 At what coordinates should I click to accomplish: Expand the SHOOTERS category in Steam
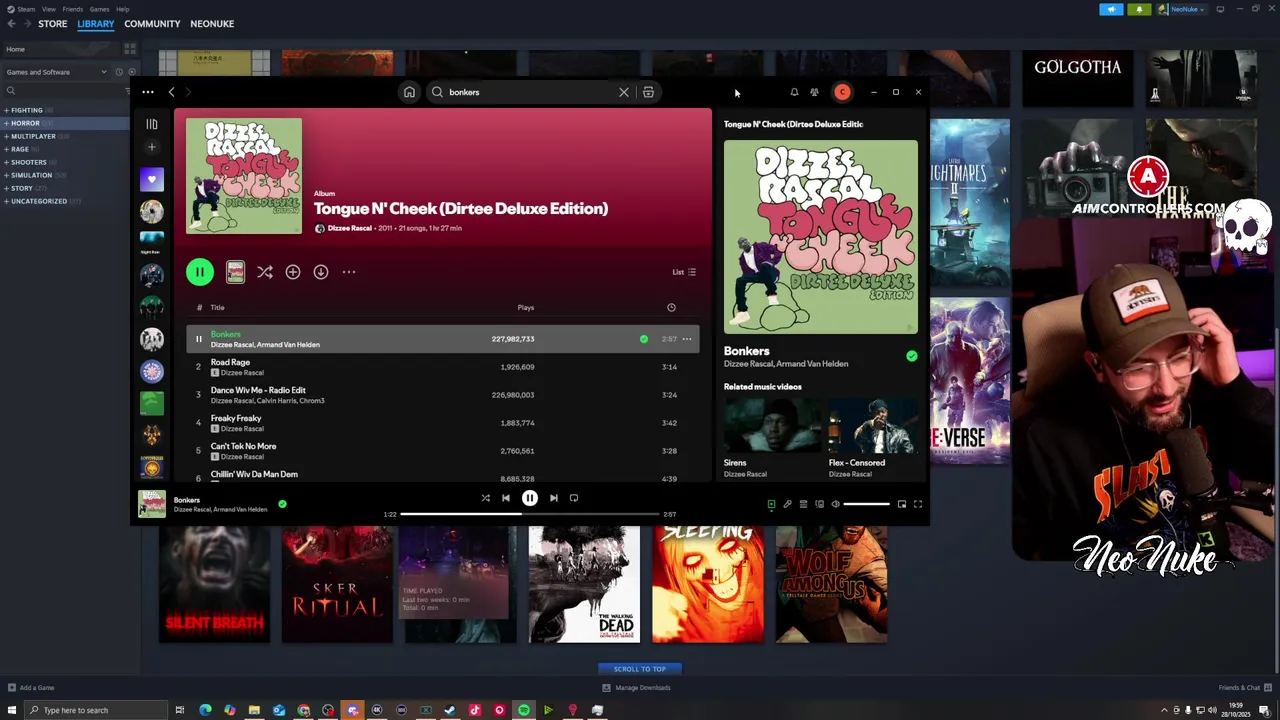[29, 162]
